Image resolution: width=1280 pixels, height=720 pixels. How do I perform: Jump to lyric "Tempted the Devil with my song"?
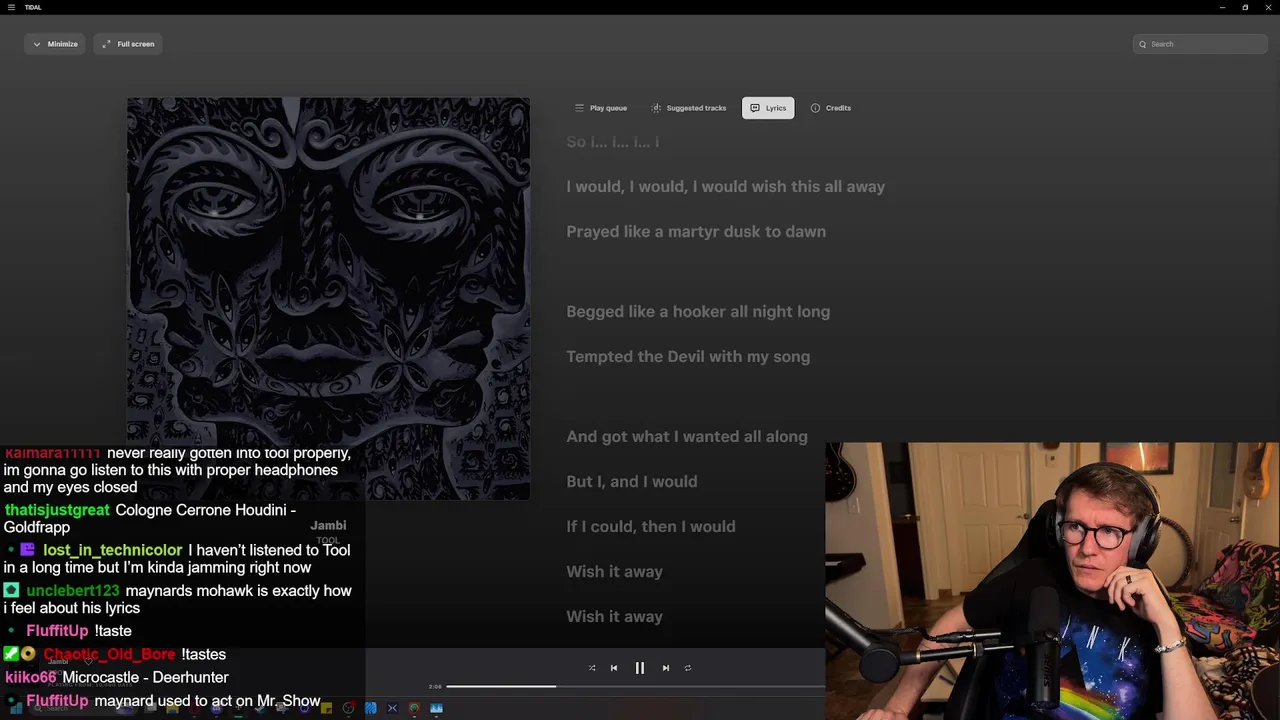(x=688, y=356)
